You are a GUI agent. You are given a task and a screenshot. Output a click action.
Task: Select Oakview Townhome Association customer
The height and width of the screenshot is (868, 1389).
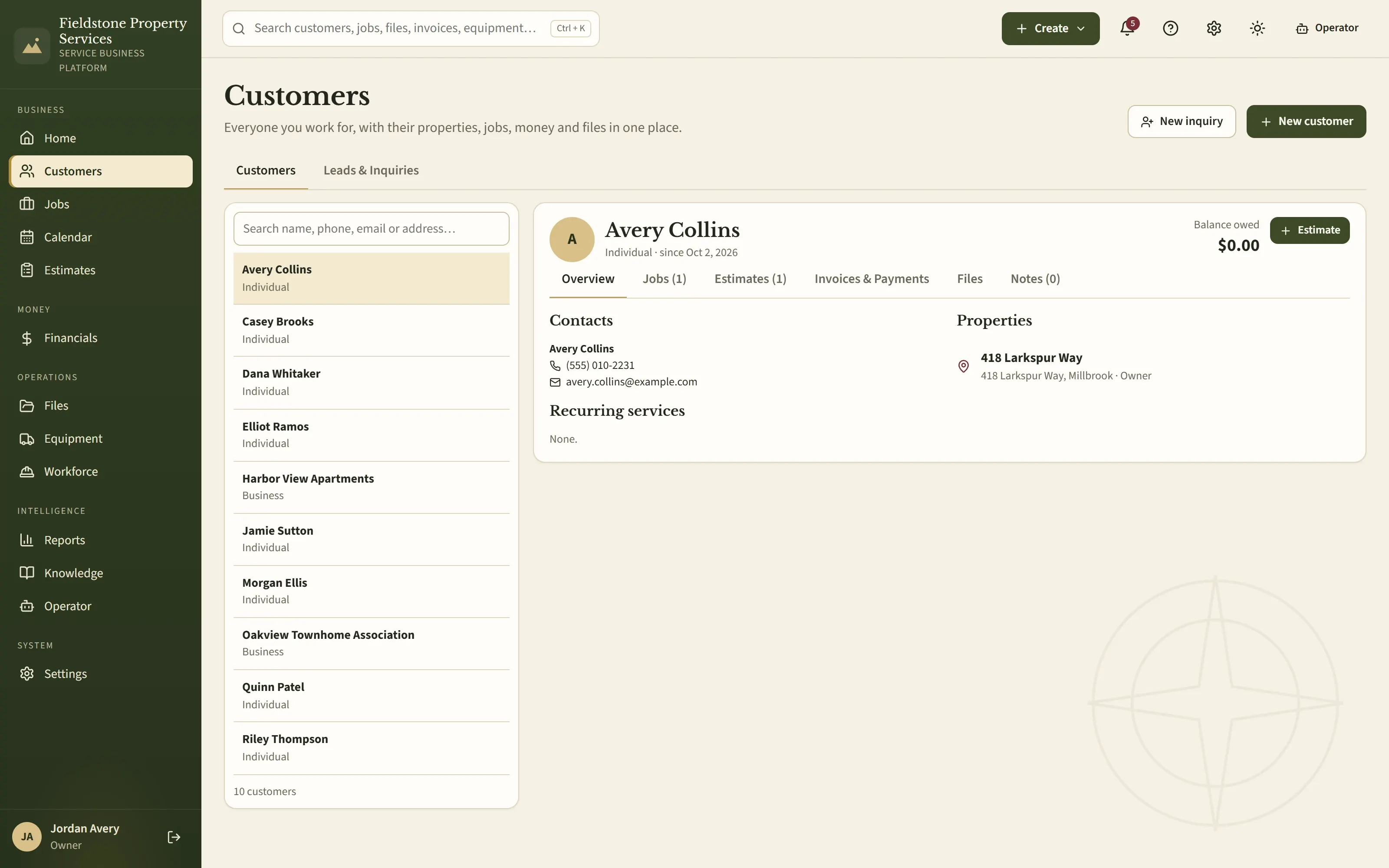coord(371,644)
